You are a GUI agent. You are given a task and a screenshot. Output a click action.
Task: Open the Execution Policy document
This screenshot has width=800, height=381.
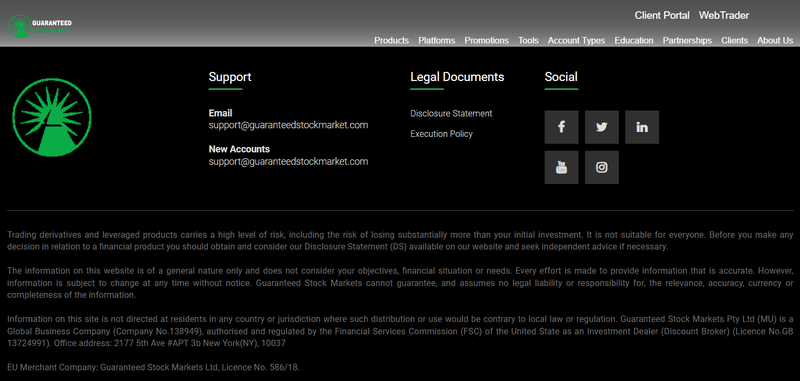[441, 134]
